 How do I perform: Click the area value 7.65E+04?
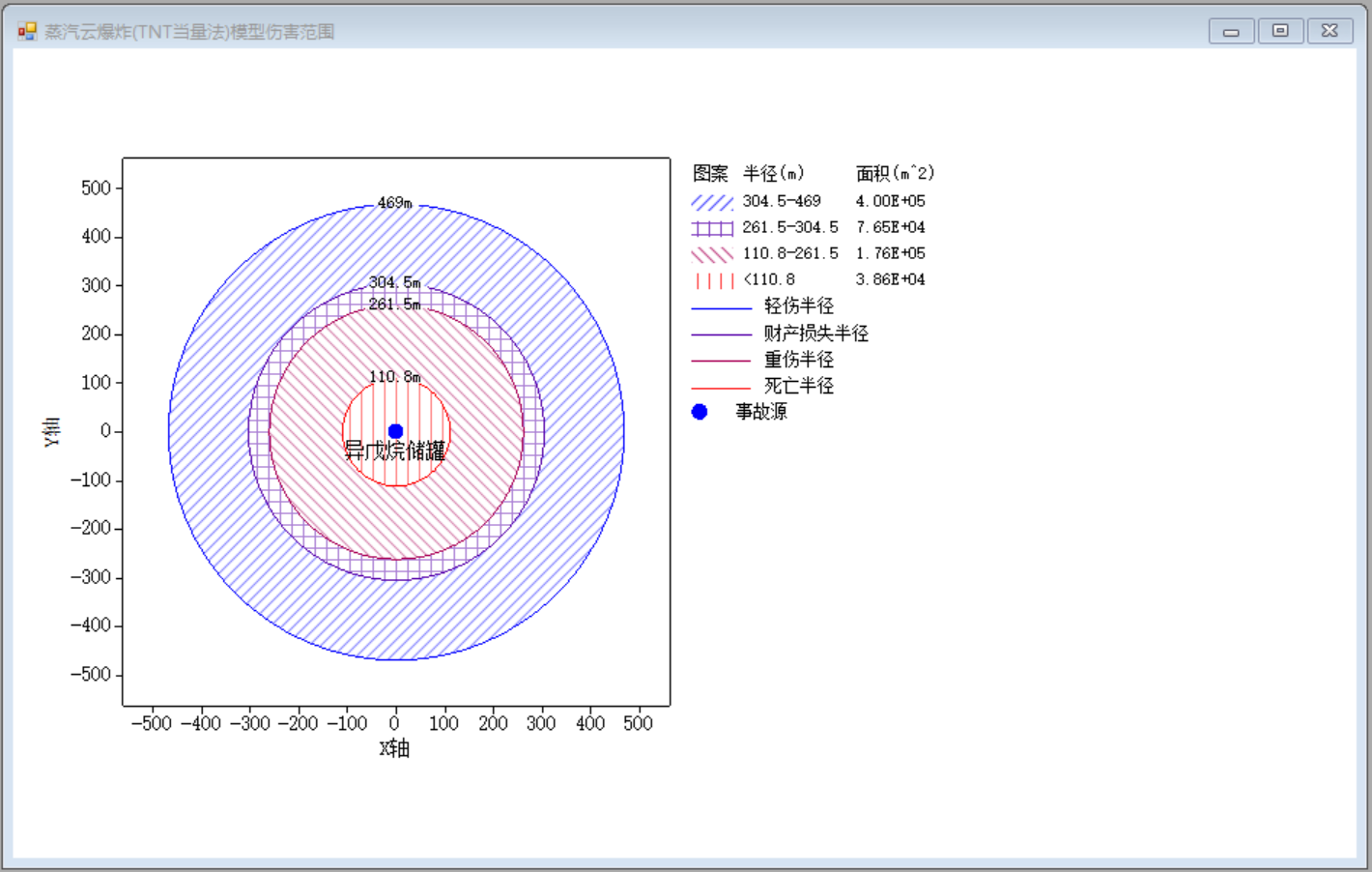890,227
